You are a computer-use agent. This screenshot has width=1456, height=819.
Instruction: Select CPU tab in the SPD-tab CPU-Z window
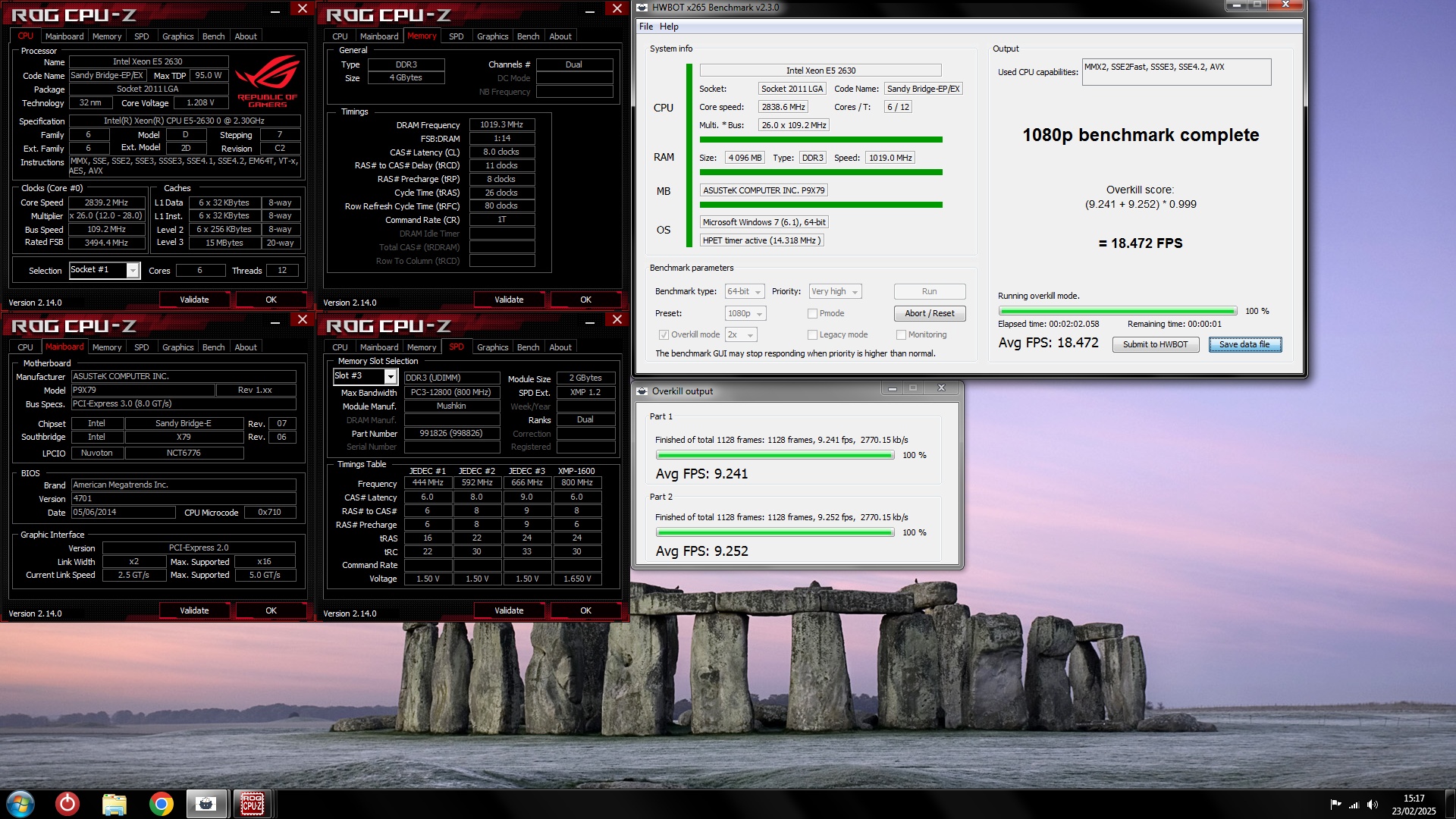coord(340,347)
